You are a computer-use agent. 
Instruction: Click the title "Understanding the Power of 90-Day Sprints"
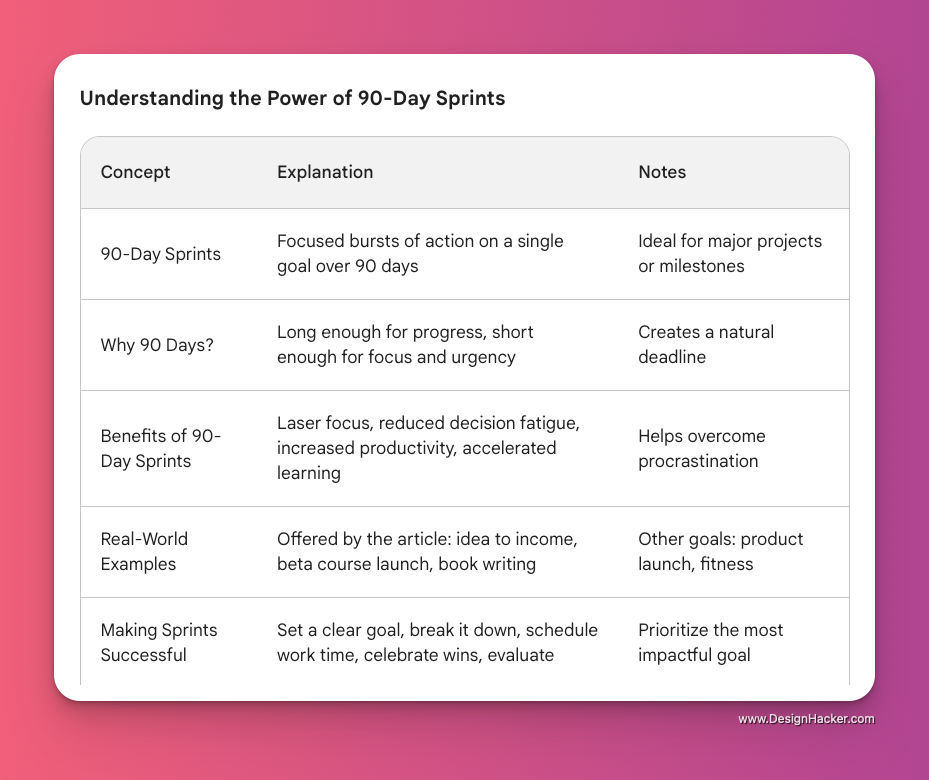(x=293, y=99)
